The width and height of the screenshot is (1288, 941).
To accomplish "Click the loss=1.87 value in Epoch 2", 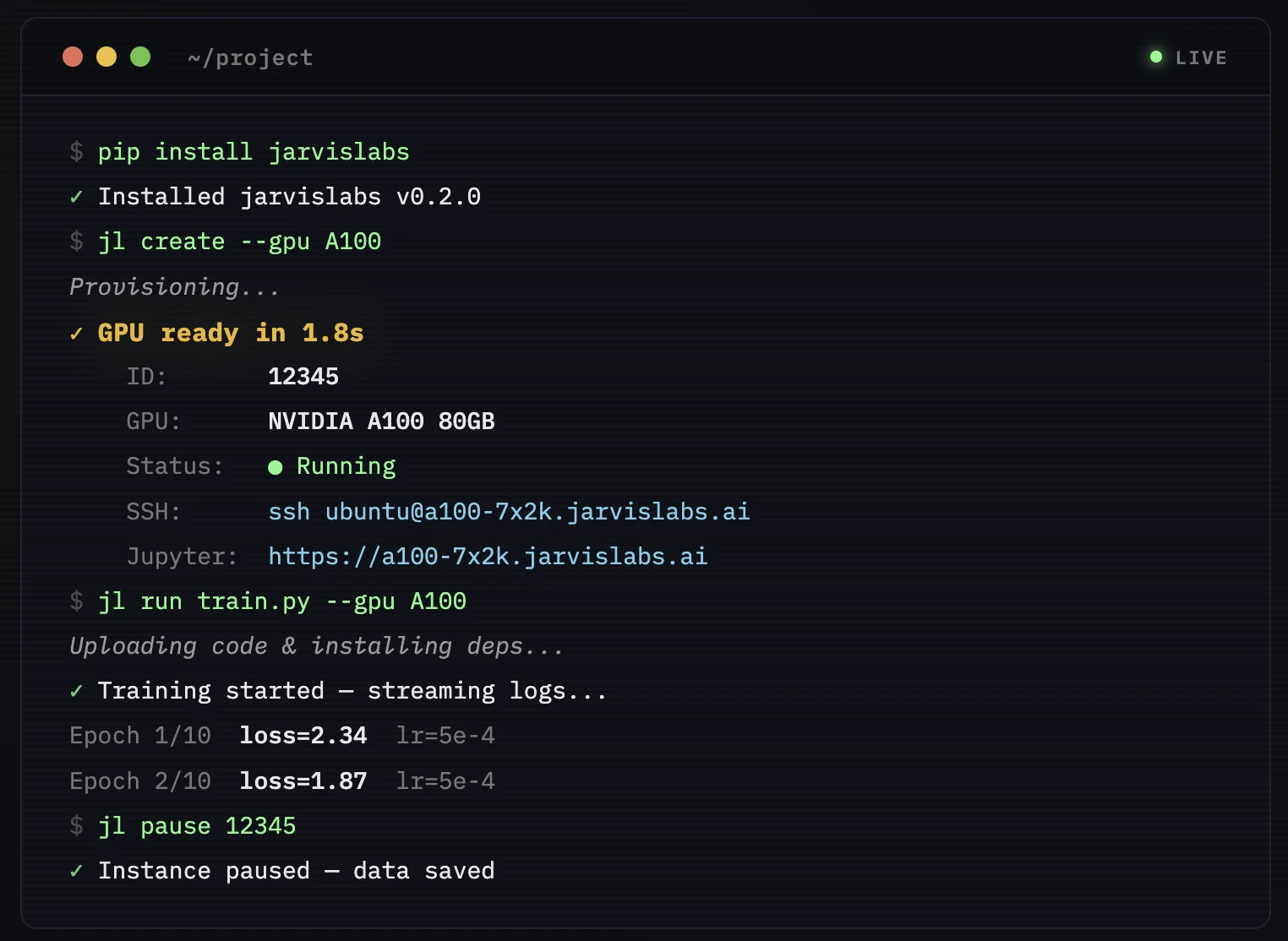I will (303, 781).
